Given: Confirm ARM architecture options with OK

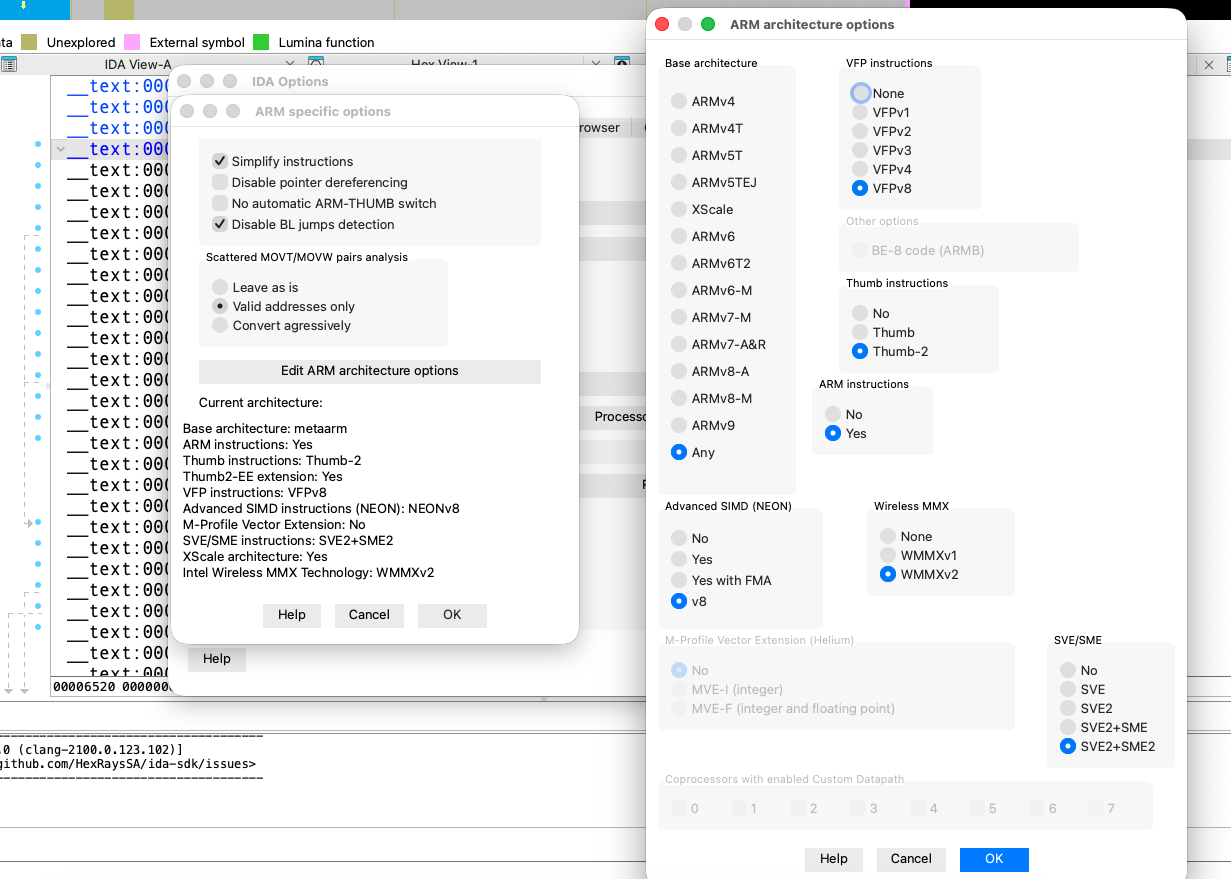Looking at the screenshot, I should click(x=994, y=859).
